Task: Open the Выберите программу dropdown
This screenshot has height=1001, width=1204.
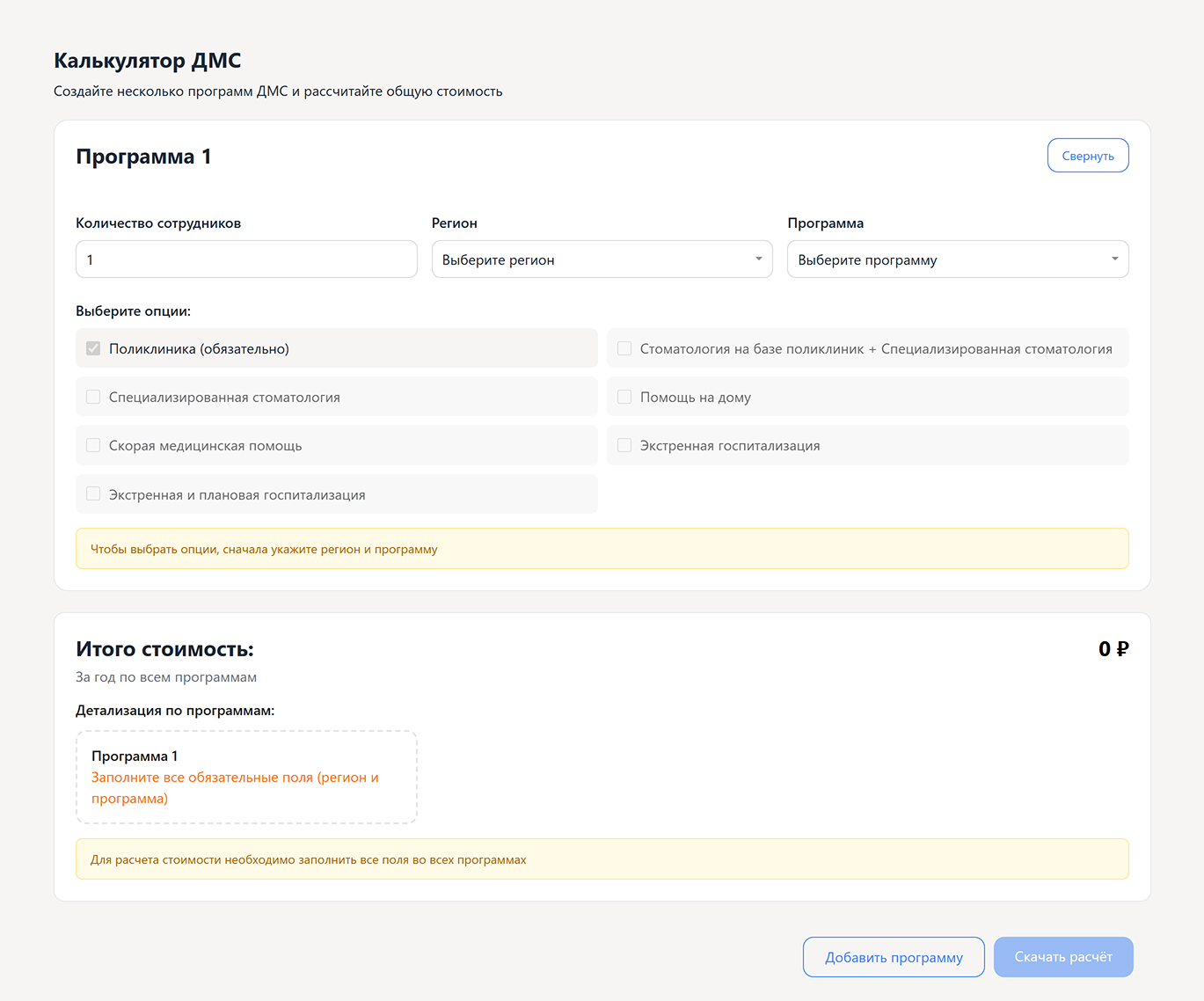Action: [957, 259]
